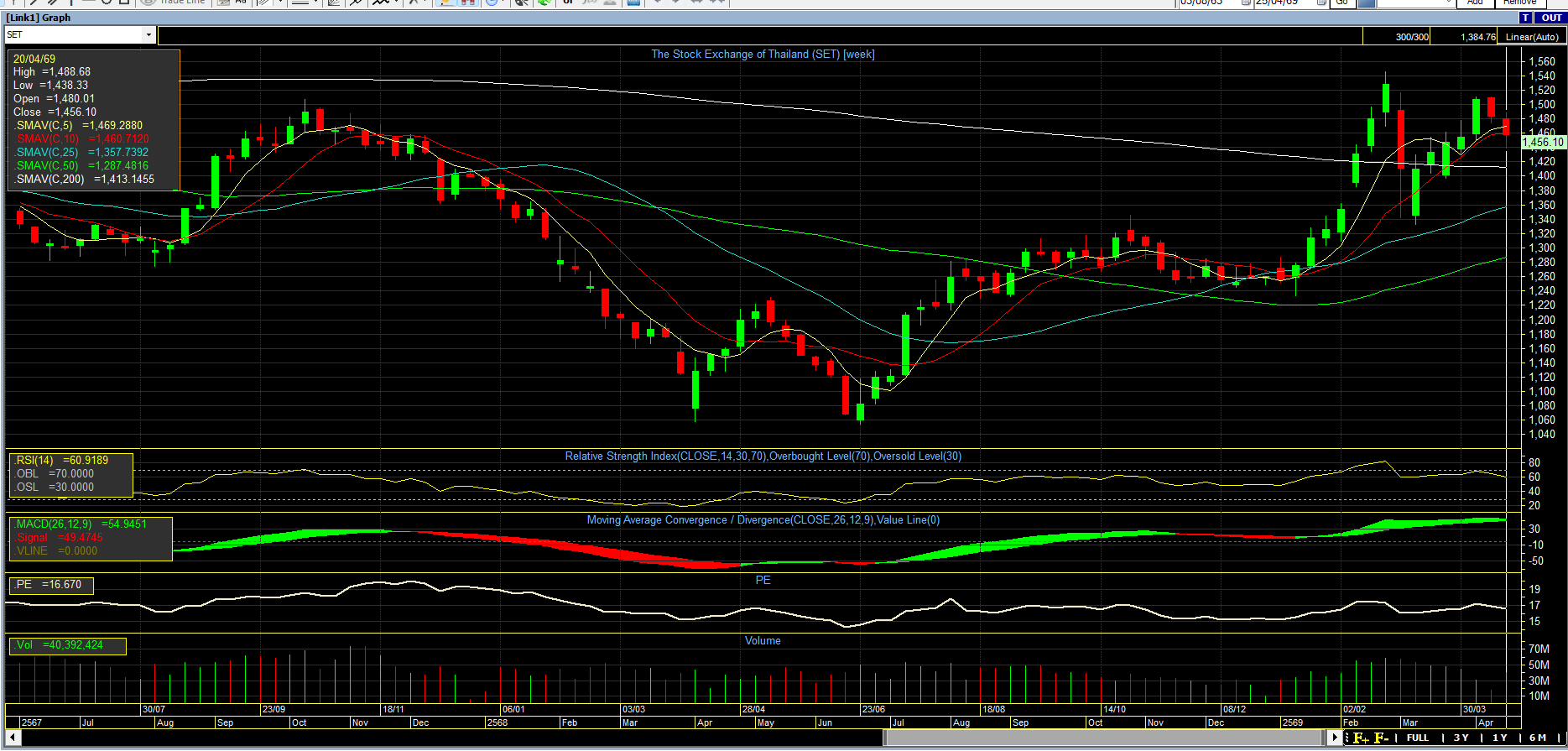
Task: Click the 1,456.10 price marker on the axis
Action: tap(1544, 143)
